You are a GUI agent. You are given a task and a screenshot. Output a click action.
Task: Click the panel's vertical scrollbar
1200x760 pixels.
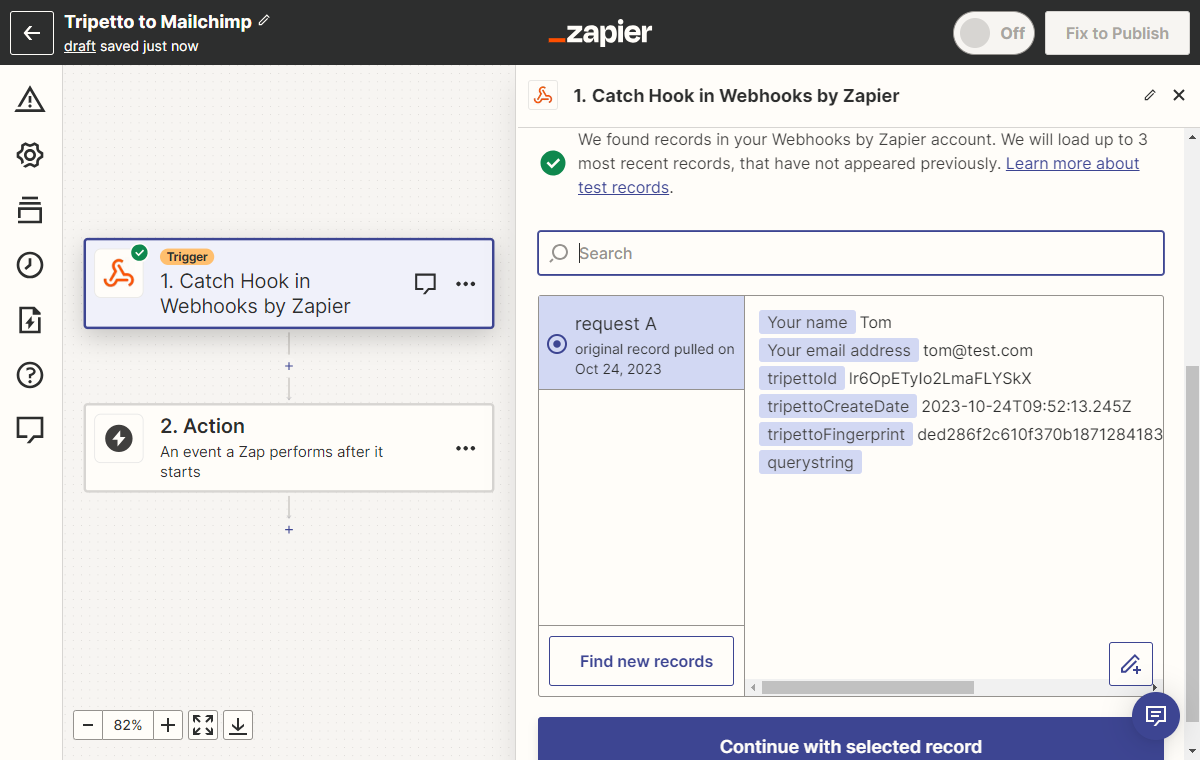point(1192,544)
